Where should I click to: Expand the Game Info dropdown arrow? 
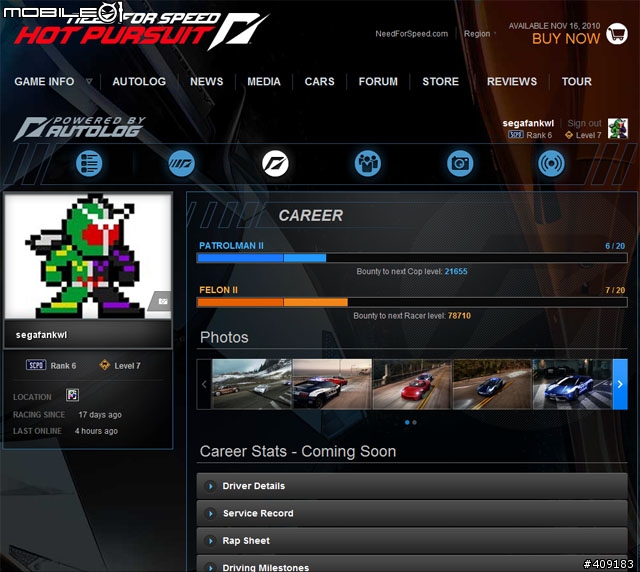(89, 81)
